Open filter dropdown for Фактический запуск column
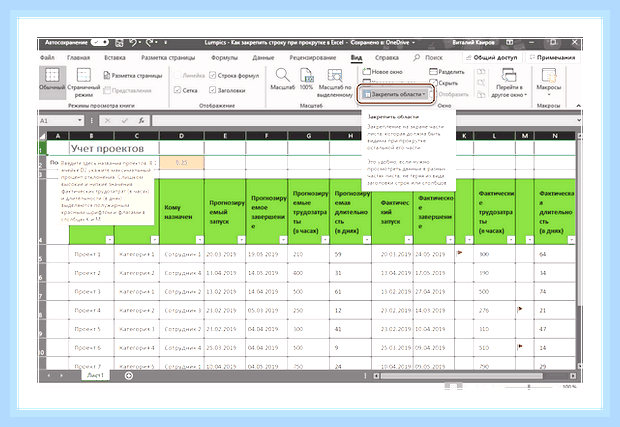This screenshot has height=427, width=620. (408, 240)
